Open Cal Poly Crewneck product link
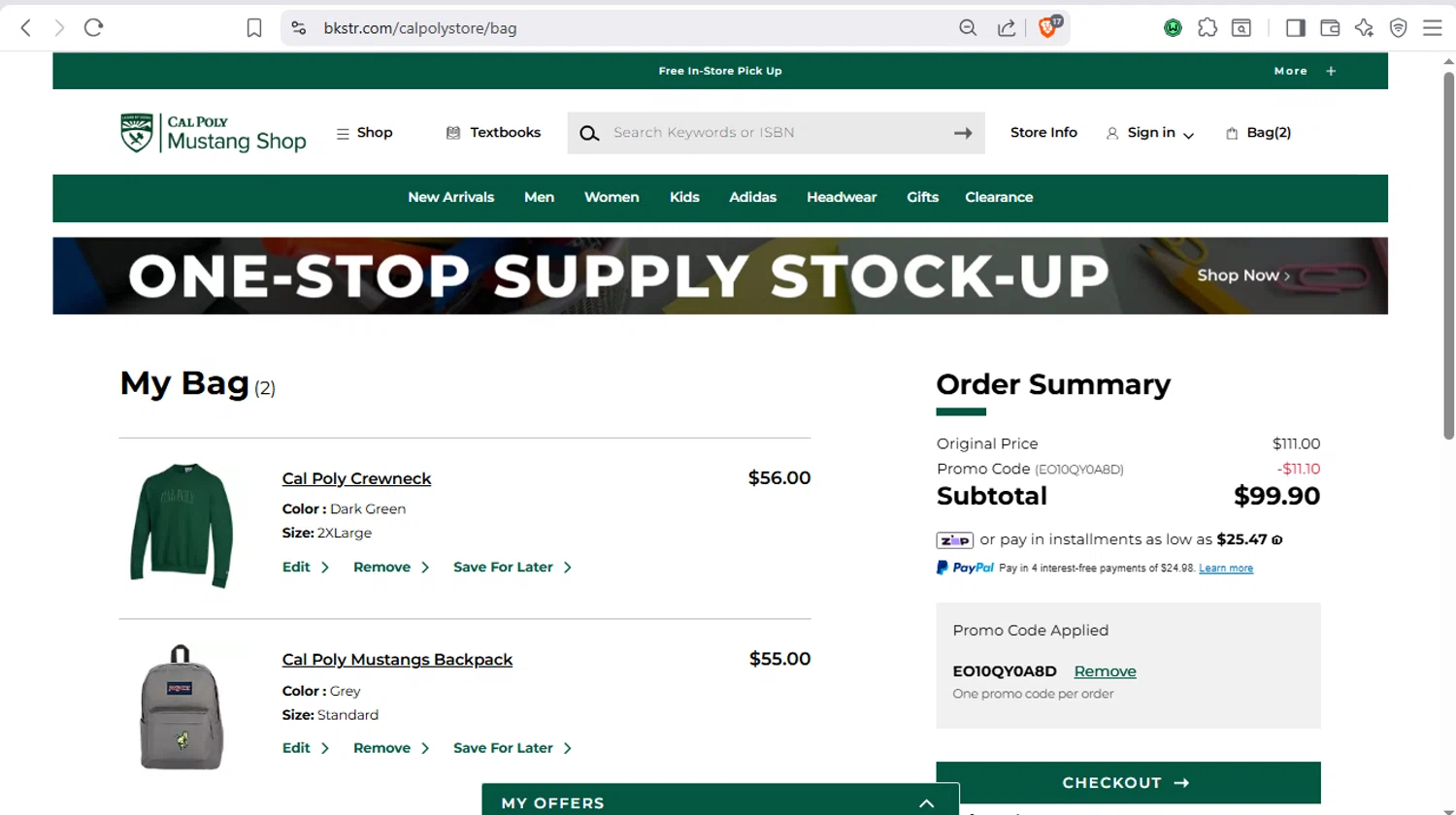 [x=356, y=478]
